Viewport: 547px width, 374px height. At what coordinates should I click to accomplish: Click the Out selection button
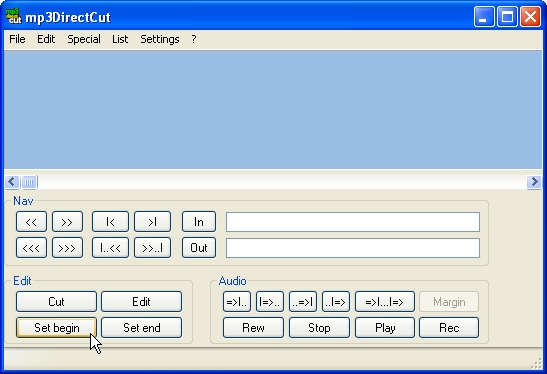[199, 248]
